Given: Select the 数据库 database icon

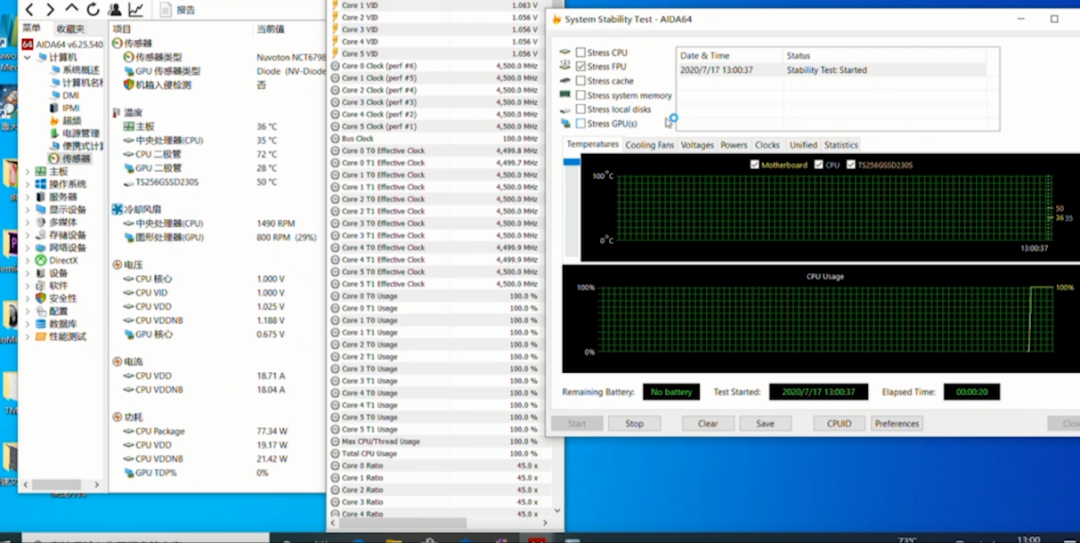Looking at the screenshot, I should (x=41, y=324).
